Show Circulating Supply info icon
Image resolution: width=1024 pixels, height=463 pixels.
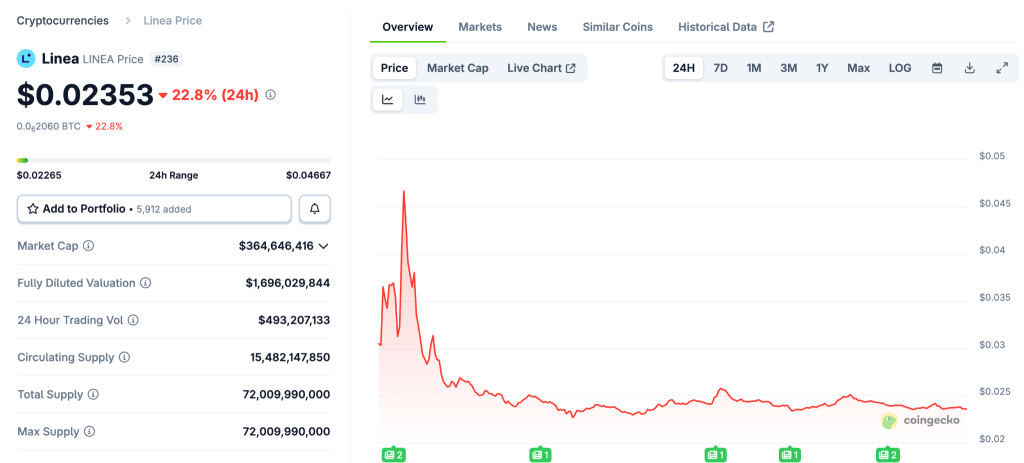(125, 358)
